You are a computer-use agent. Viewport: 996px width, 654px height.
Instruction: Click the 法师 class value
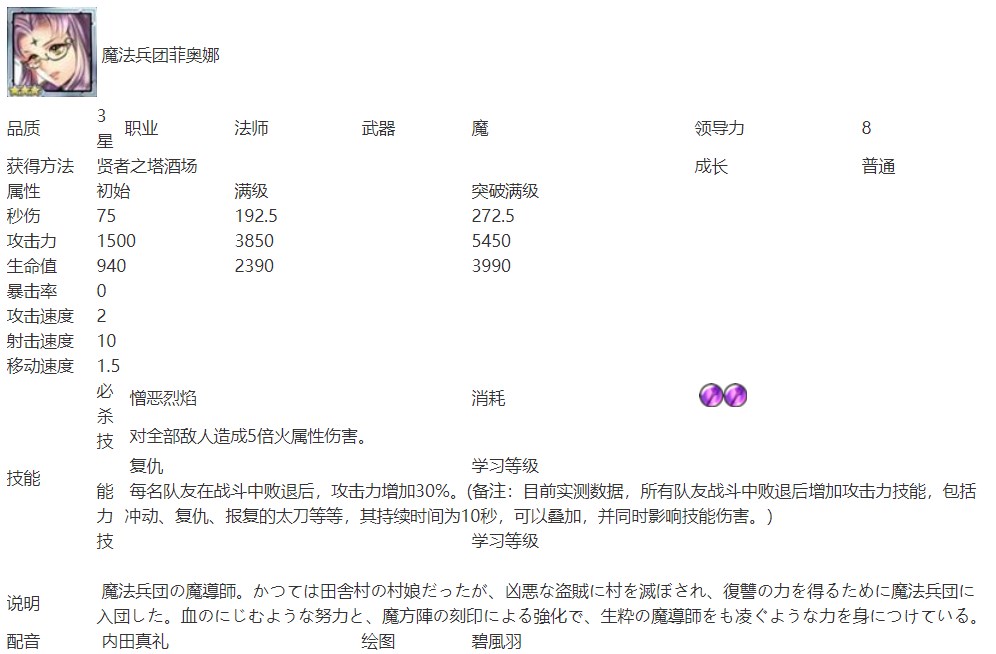[252, 128]
